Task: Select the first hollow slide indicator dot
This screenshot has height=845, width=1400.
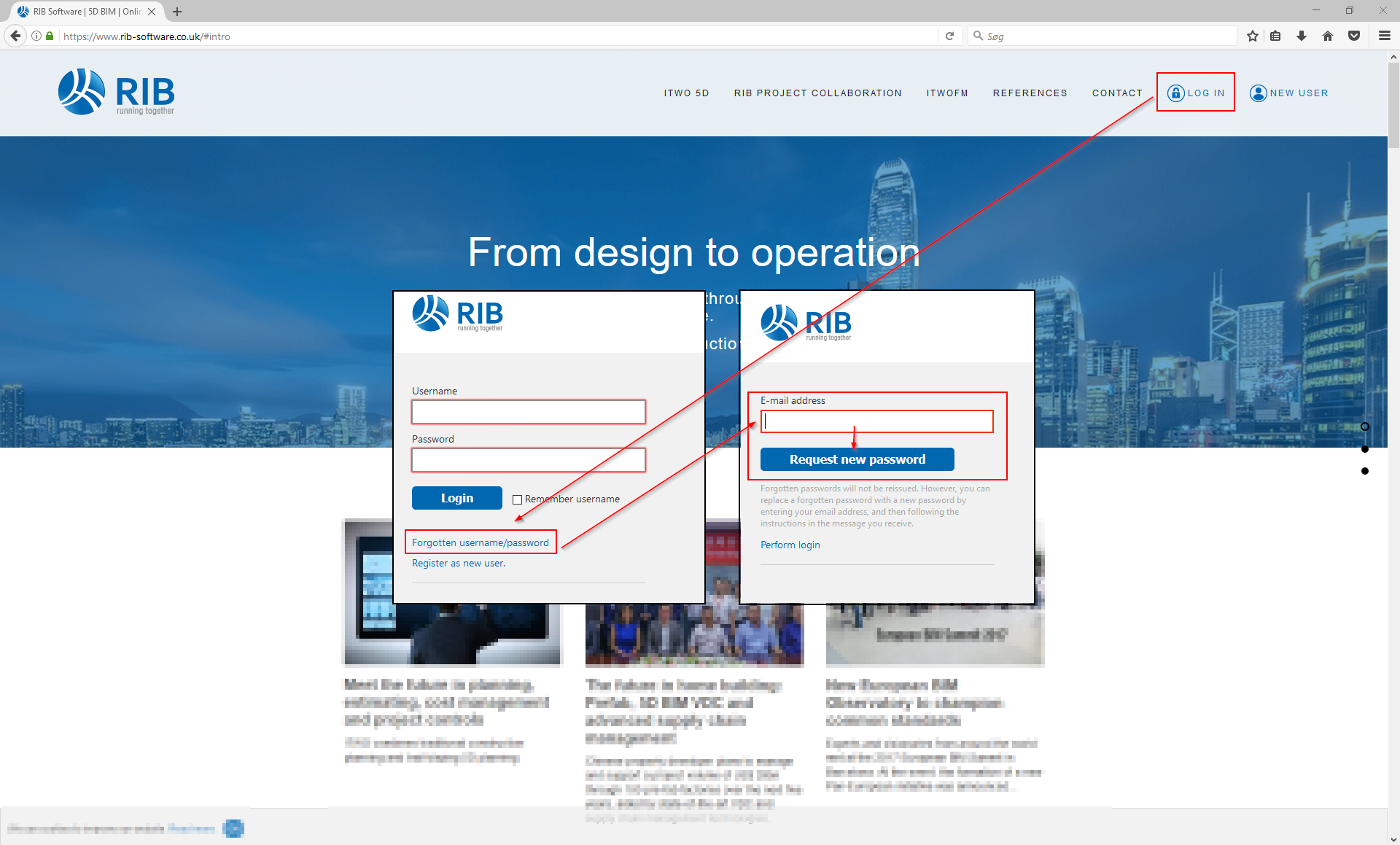Action: 1365,427
